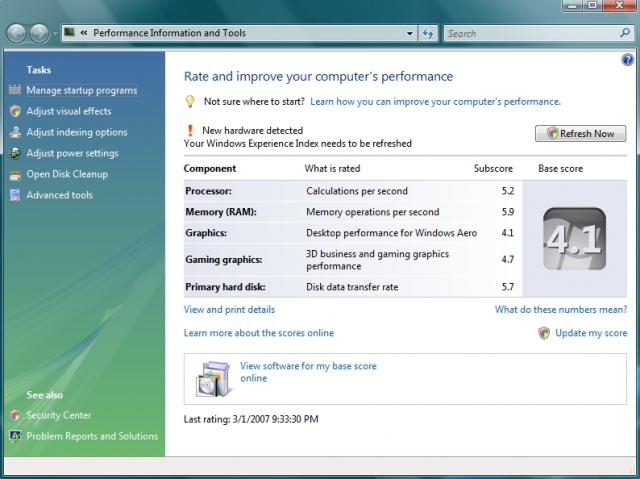Click the 'Performance Information and Tools' breadcrumb
Image resolution: width=640 pixels, height=479 pixels.
pos(169,33)
